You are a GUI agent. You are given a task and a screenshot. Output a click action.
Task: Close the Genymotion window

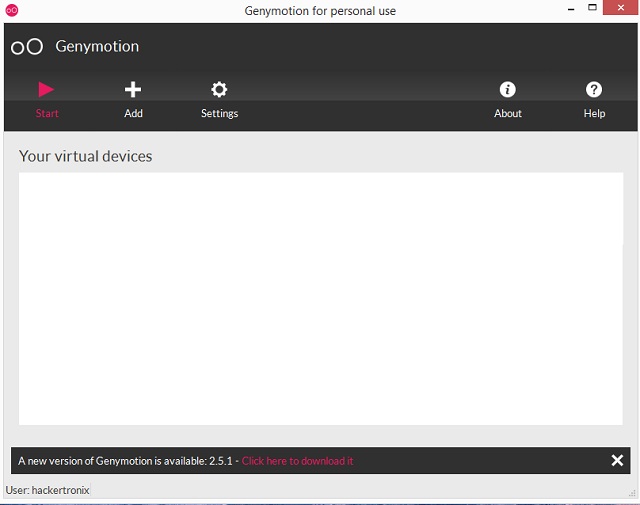pos(620,7)
